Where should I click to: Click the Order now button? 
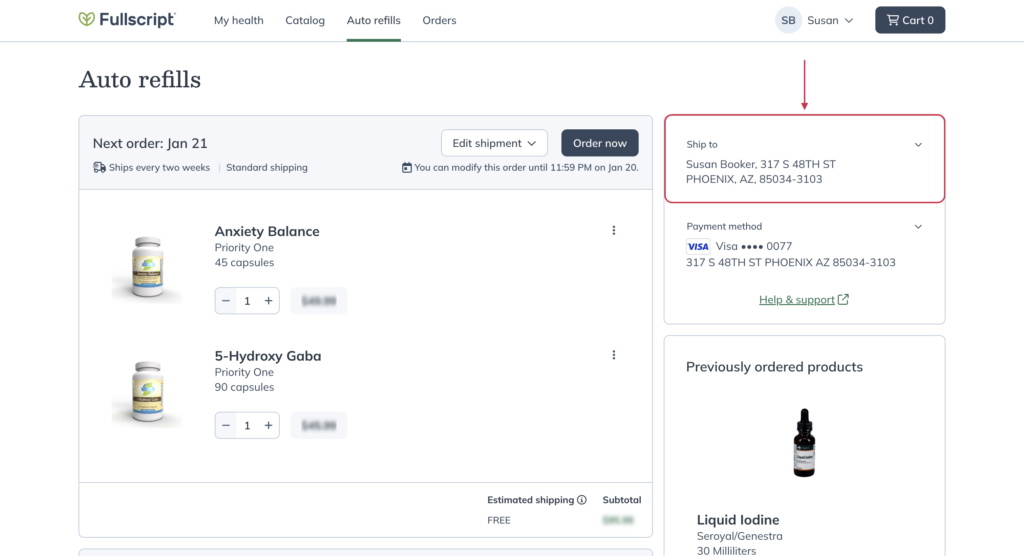(600, 143)
